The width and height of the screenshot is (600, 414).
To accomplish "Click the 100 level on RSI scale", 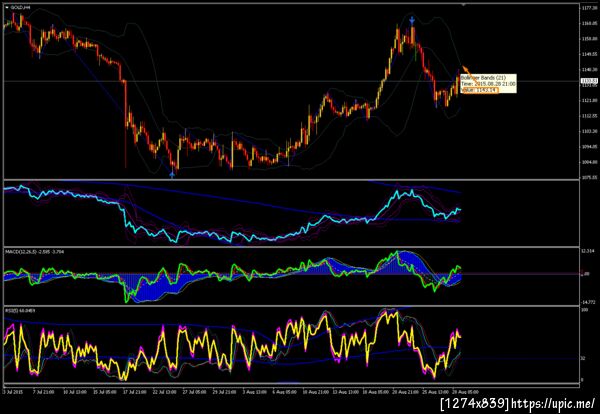I will (x=584, y=310).
